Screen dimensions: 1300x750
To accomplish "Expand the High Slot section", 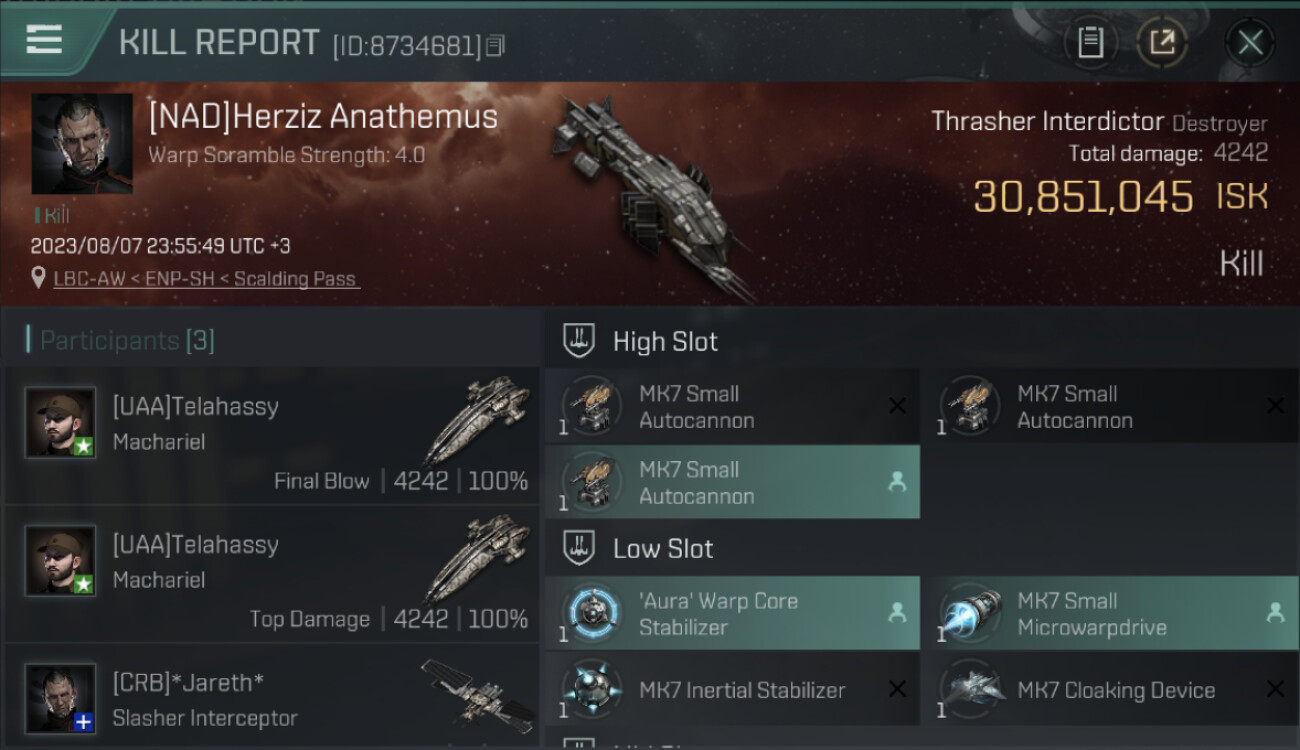I will pyautogui.click(x=641, y=341).
